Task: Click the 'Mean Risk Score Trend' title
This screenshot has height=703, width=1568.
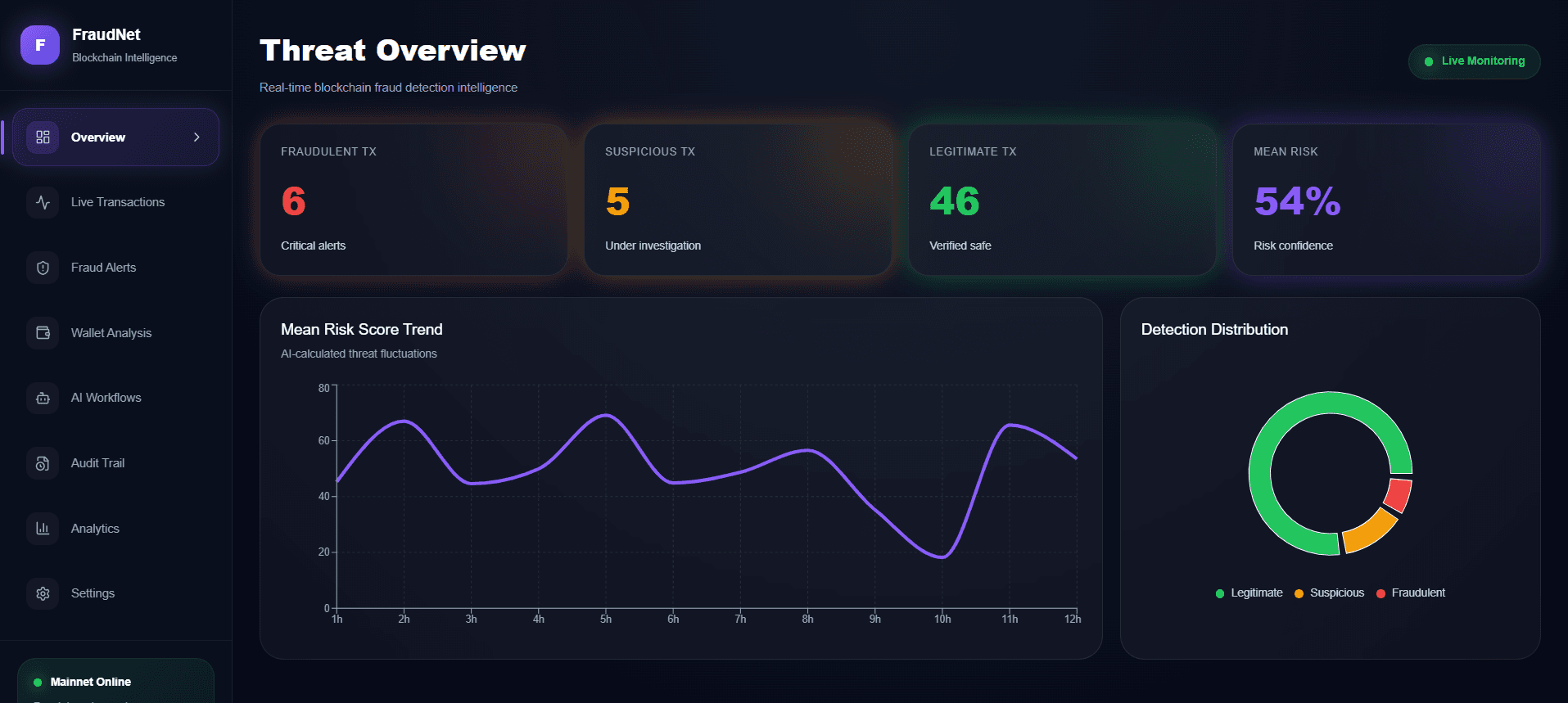Action: [x=362, y=330]
